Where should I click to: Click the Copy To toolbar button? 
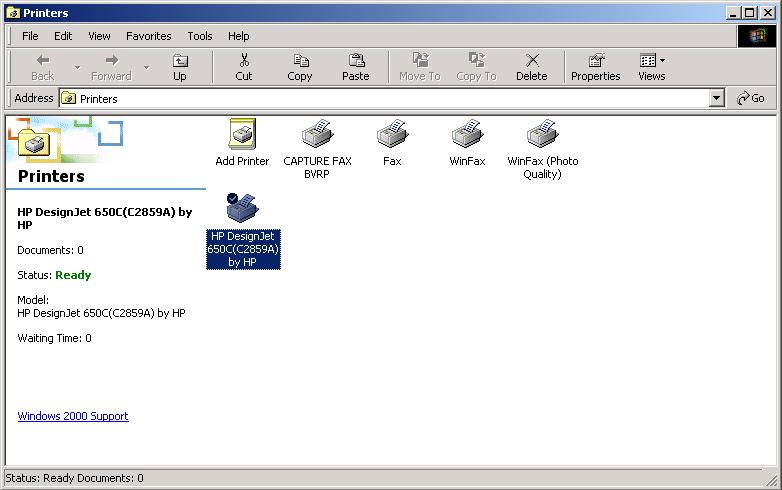(x=476, y=68)
